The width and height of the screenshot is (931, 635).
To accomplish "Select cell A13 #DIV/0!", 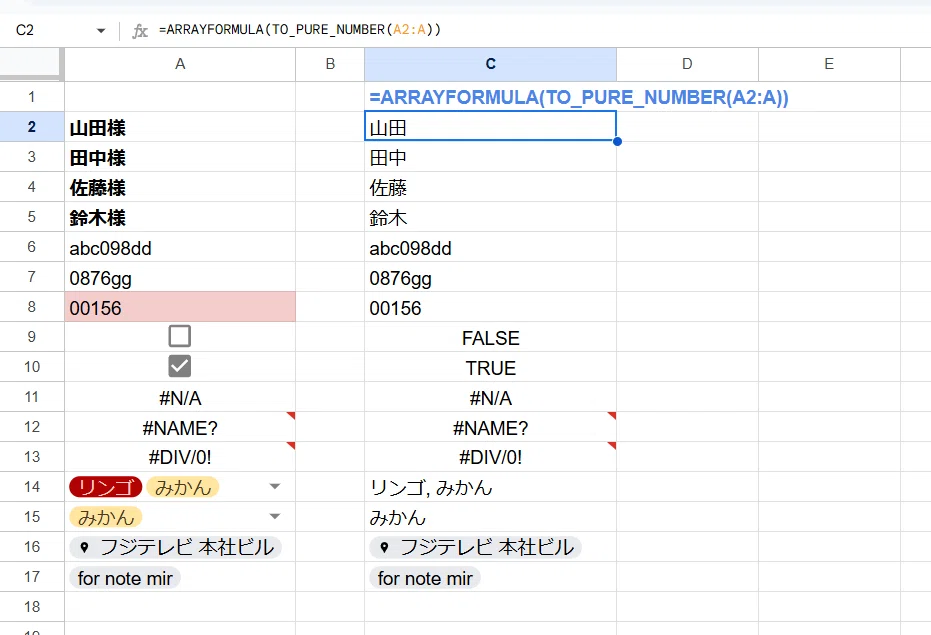I will coord(180,457).
